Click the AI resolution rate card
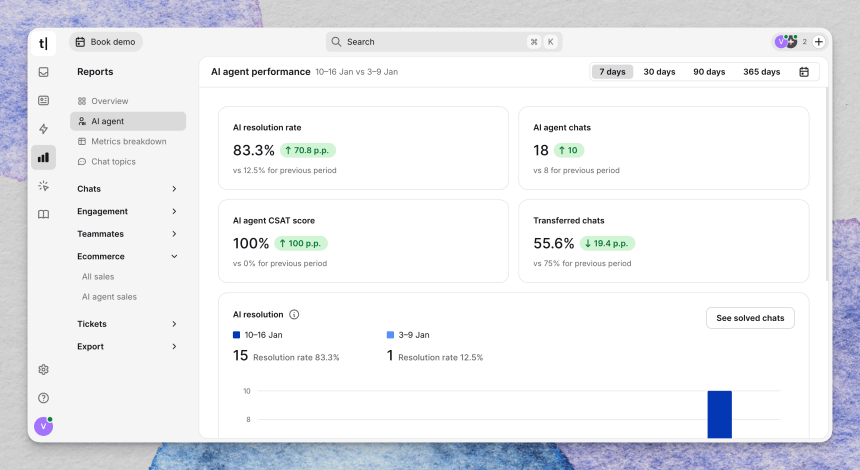This screenshot has height=470, width=860. coord(363,148)
